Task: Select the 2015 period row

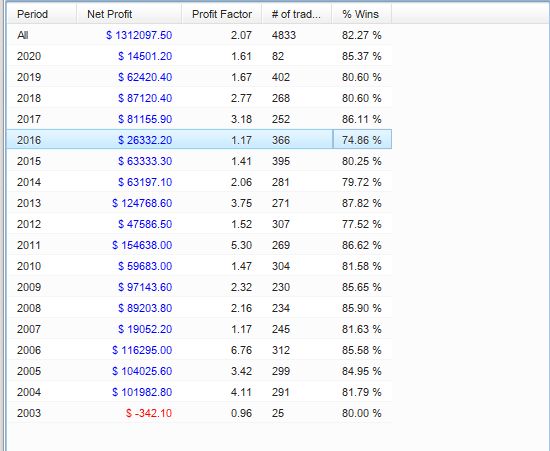Action: point(199,161)
